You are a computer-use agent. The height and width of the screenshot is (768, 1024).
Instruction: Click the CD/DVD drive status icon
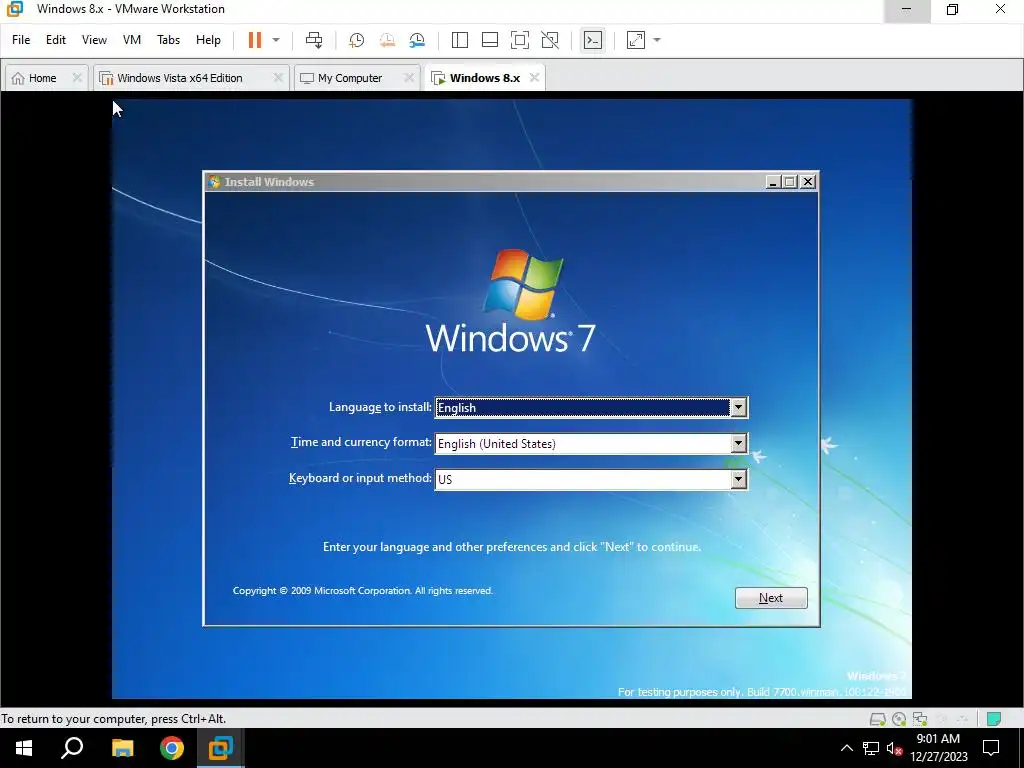pyautogui.click(x=899, y=719)
